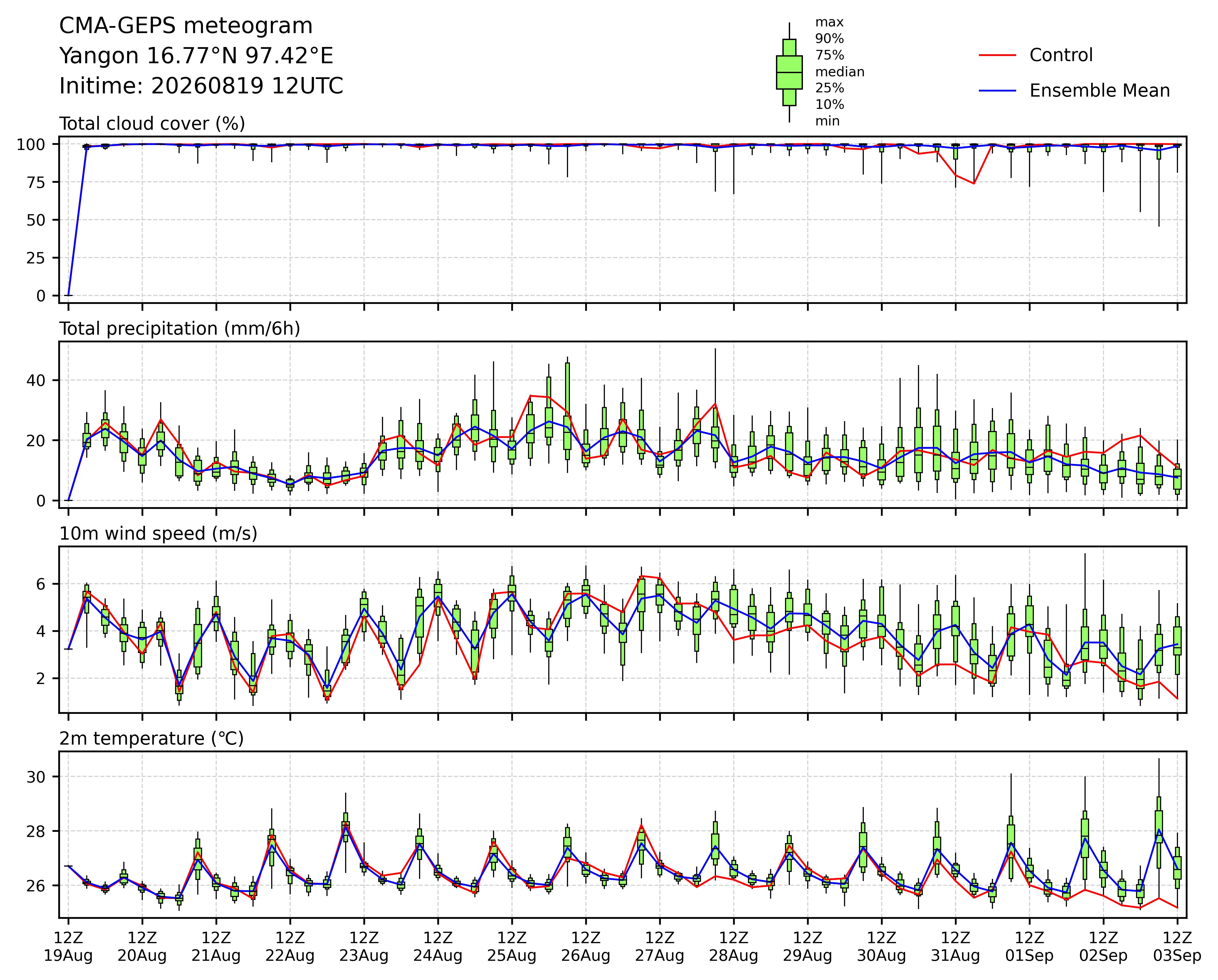The image size is (1218, 980).
Task: Click the '25%' label in boxplot legend
Action: (829, 88)
